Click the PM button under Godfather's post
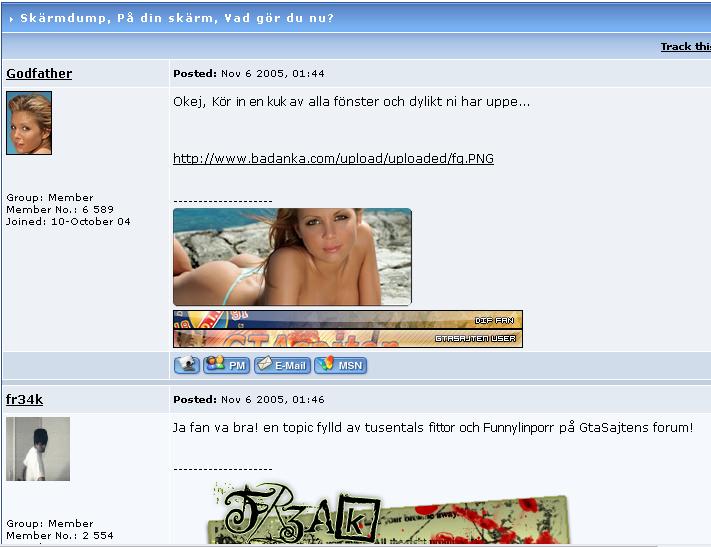This screenshot has width=711, height=547. tap(226, 365)
